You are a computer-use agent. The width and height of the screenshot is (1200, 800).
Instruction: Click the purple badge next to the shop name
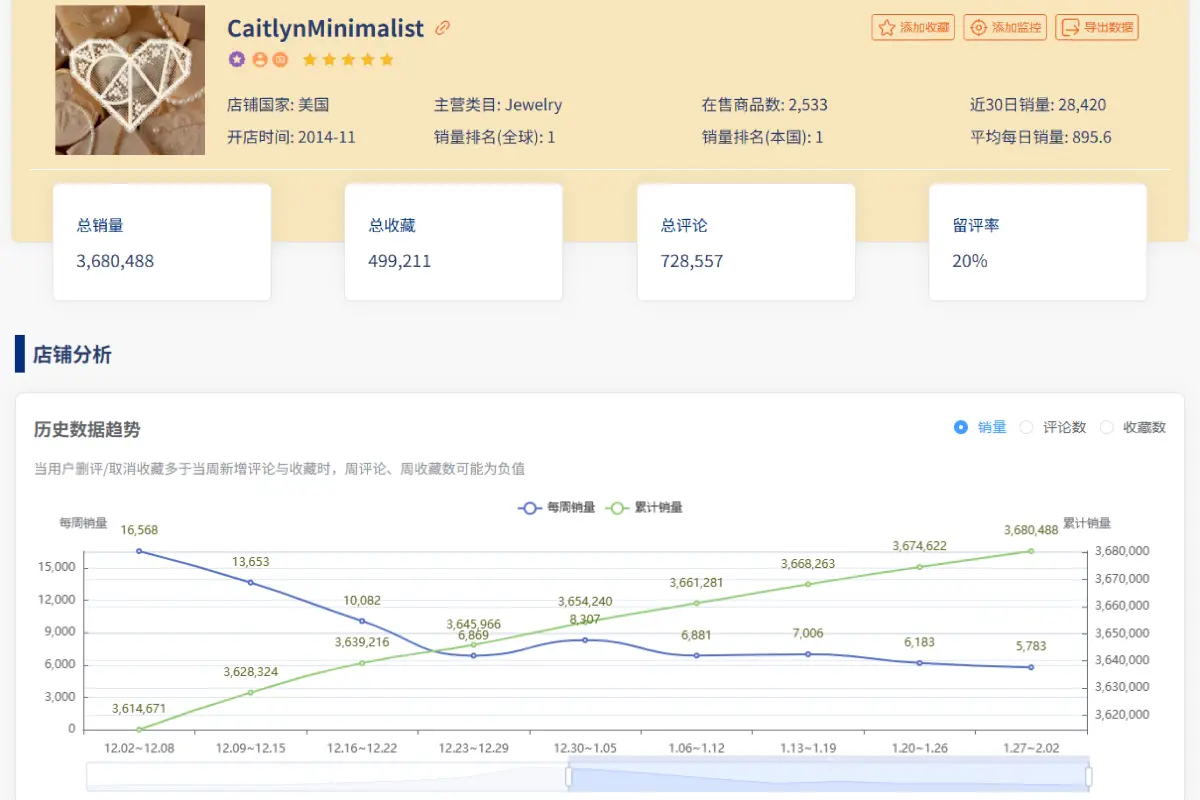pos(237,59)
